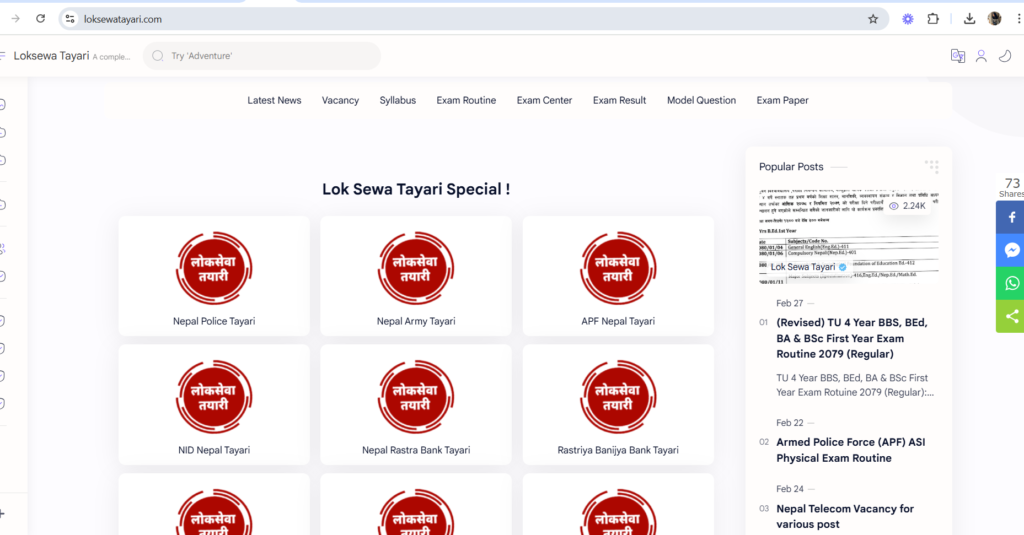Click the Nepal Army Tayari logo
The image size is (1024, 535).
tap(416, 268)
